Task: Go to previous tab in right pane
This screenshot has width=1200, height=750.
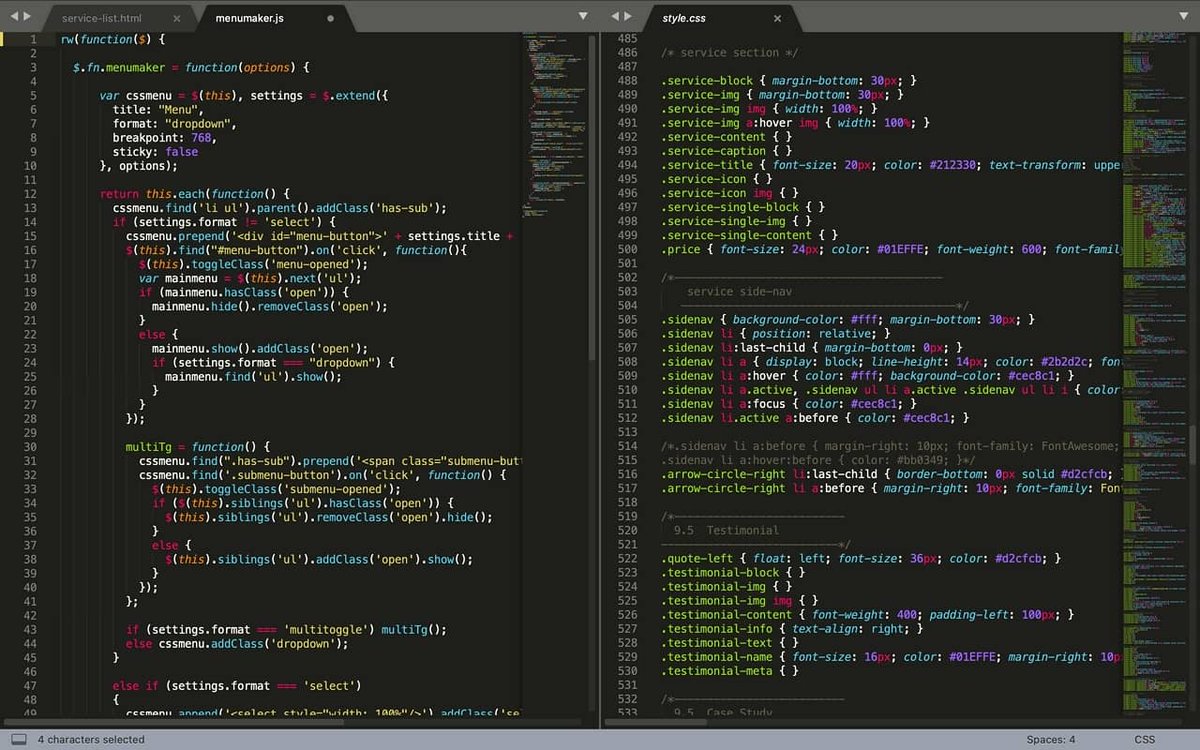Action: [614, 16]
